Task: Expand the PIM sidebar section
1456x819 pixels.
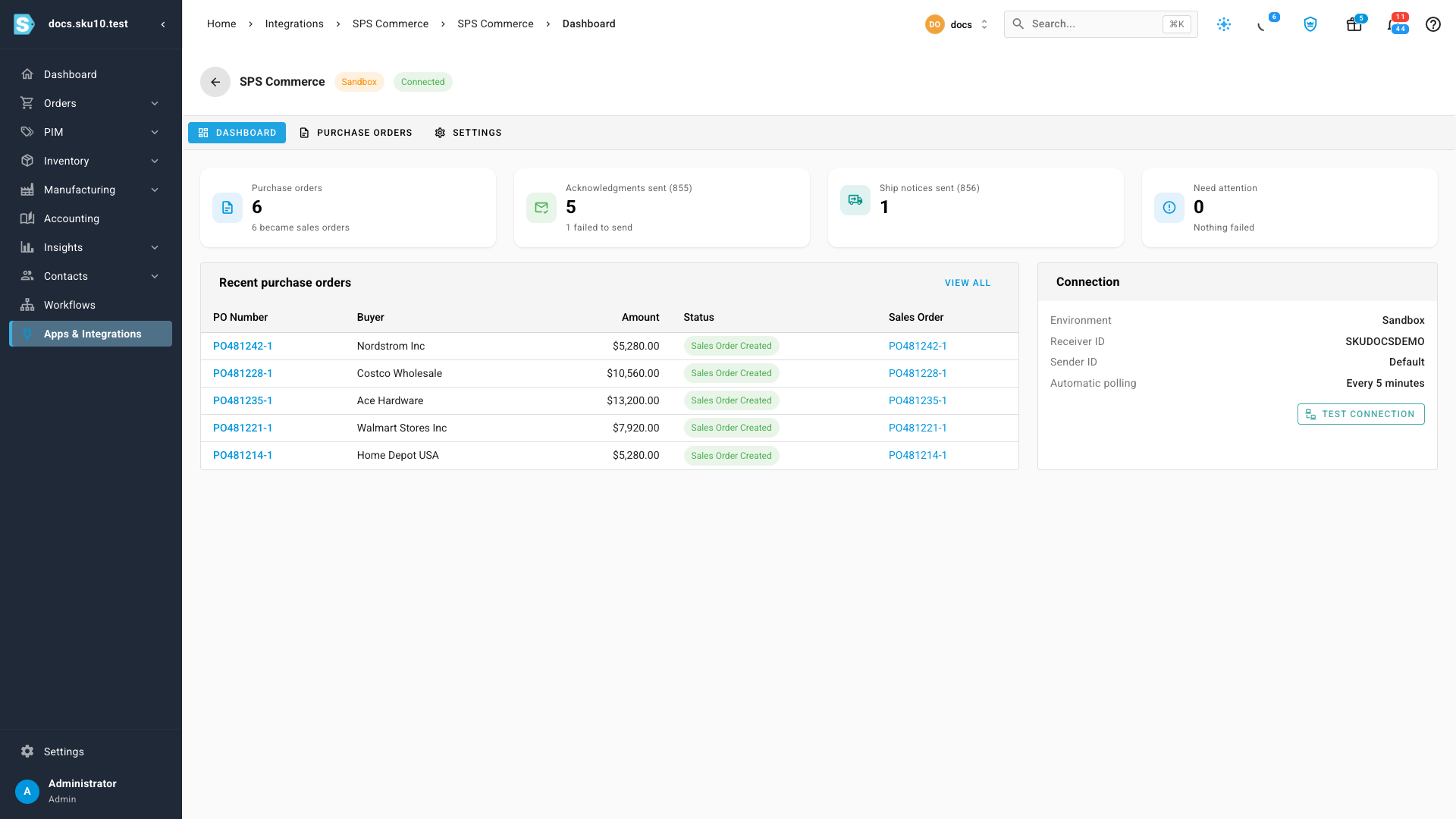Action: [x=90, y=132]
